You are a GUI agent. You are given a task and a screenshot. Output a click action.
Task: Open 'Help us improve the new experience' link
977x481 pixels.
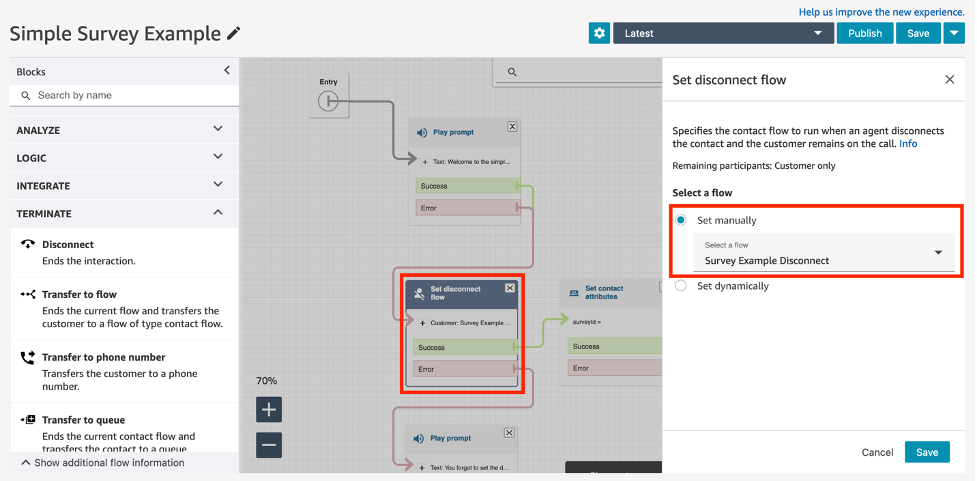882,12
